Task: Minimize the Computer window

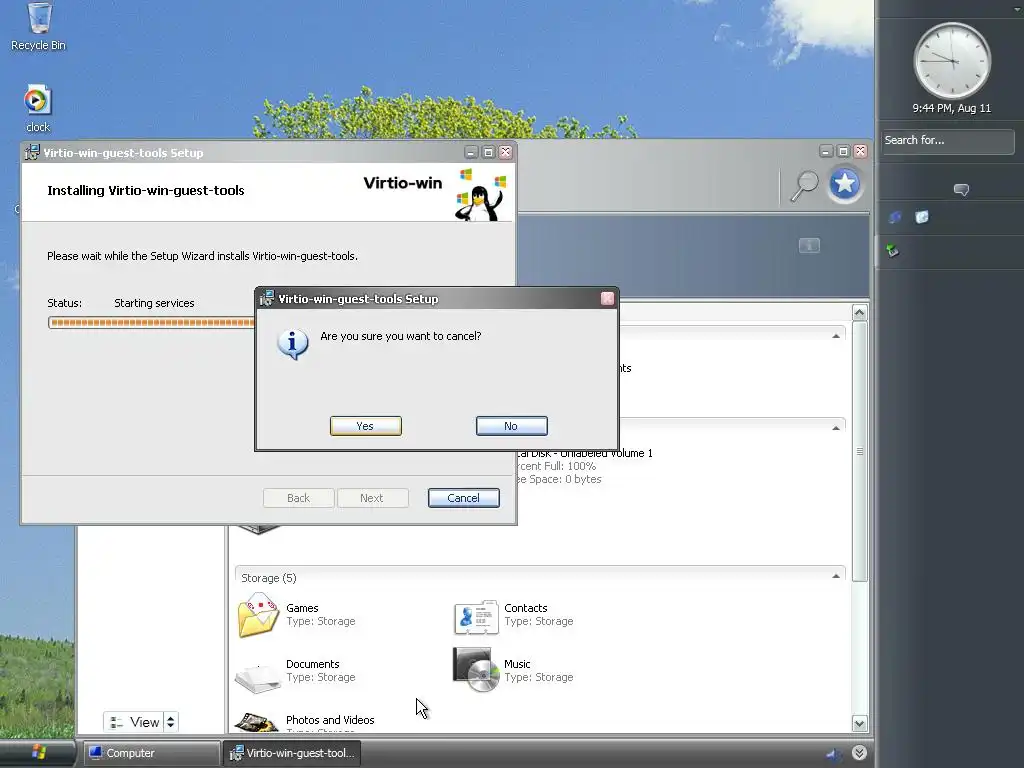Action: tap(826, 152)
